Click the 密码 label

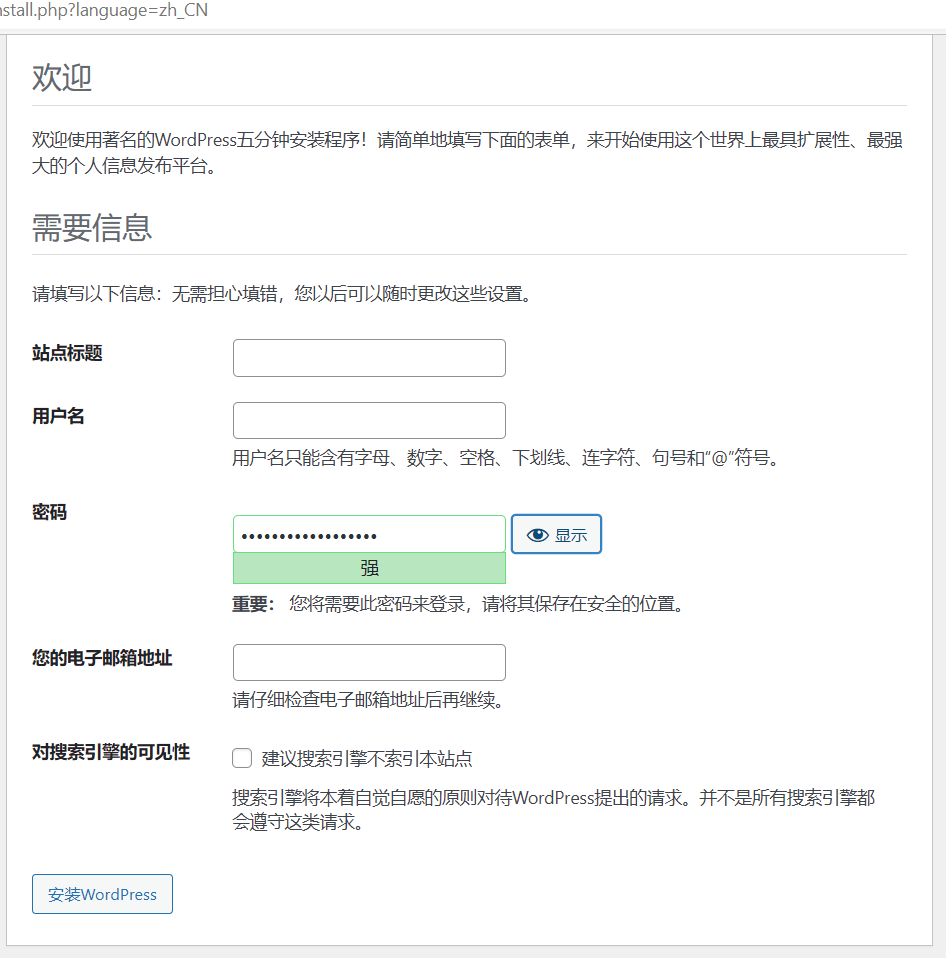click(50, 512)
